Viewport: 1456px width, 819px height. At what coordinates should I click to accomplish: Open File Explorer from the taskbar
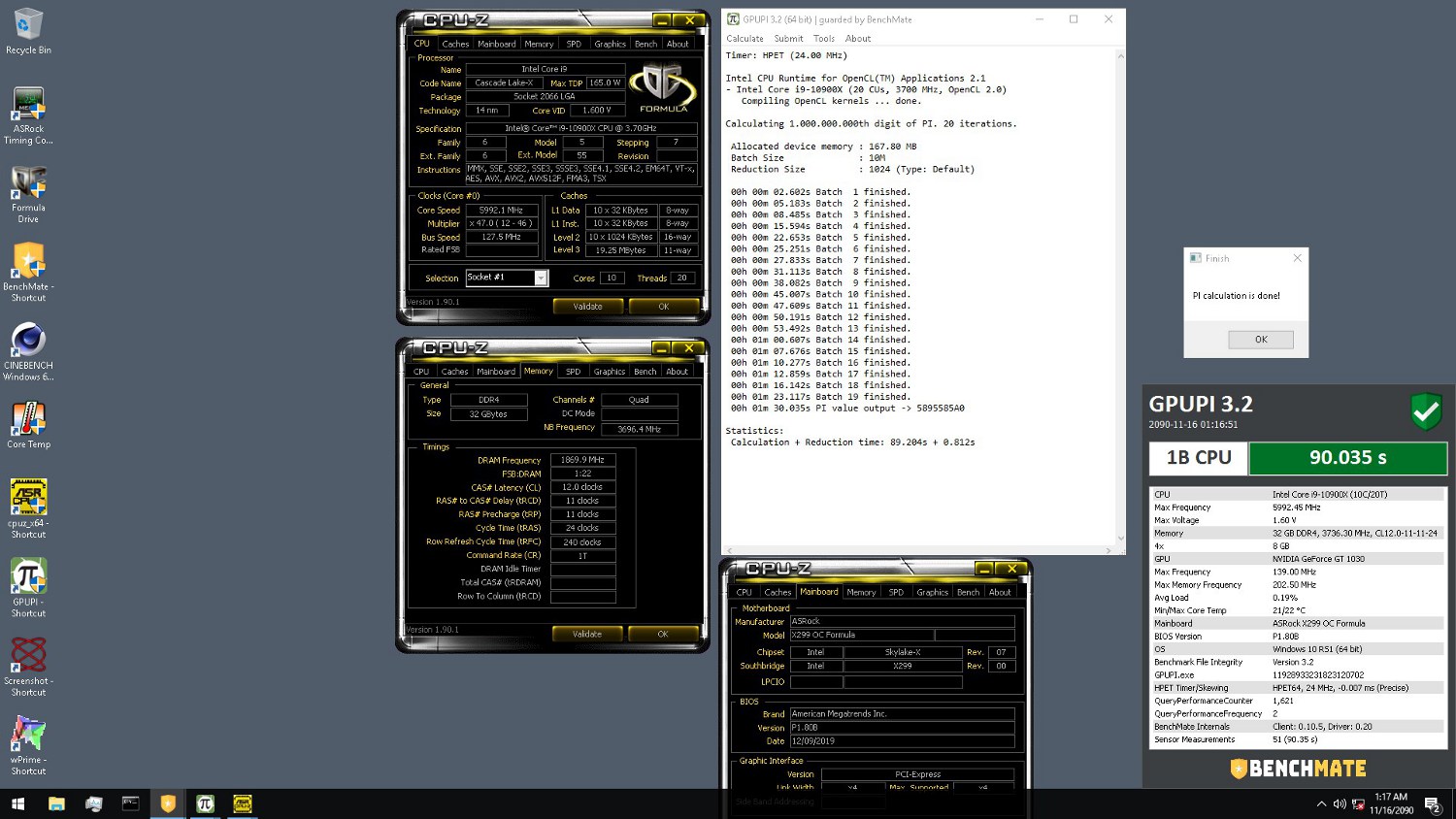[x=56, y=803]
